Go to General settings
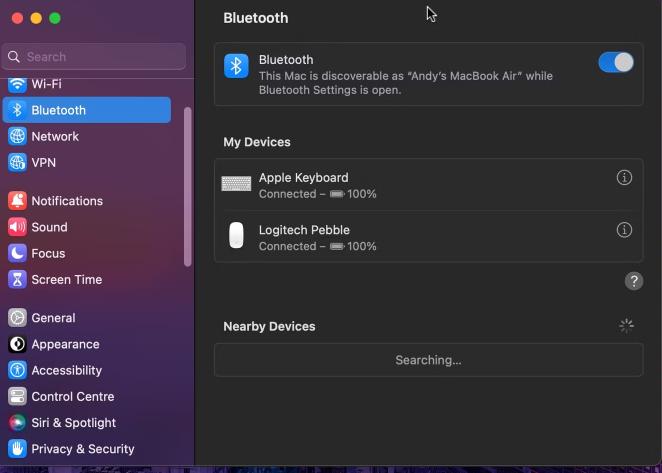 [87, 318]
